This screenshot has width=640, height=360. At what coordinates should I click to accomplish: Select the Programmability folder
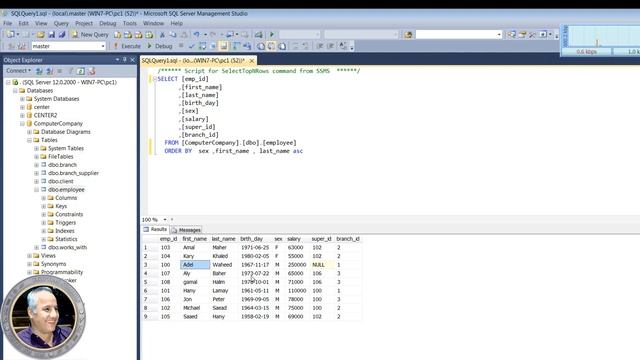click(62, 272)
